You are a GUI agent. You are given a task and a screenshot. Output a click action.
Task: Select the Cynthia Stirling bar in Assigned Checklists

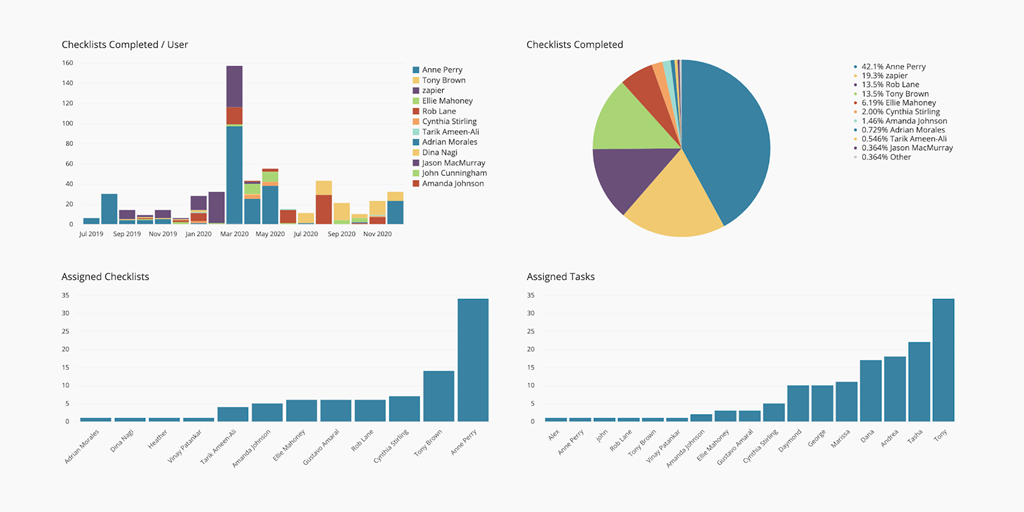point(404,408)
